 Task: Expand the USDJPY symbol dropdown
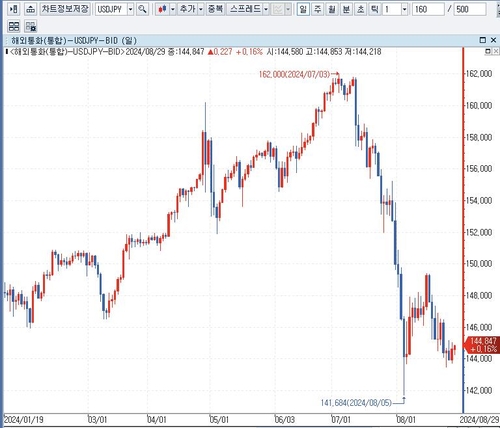click(131, 9)
